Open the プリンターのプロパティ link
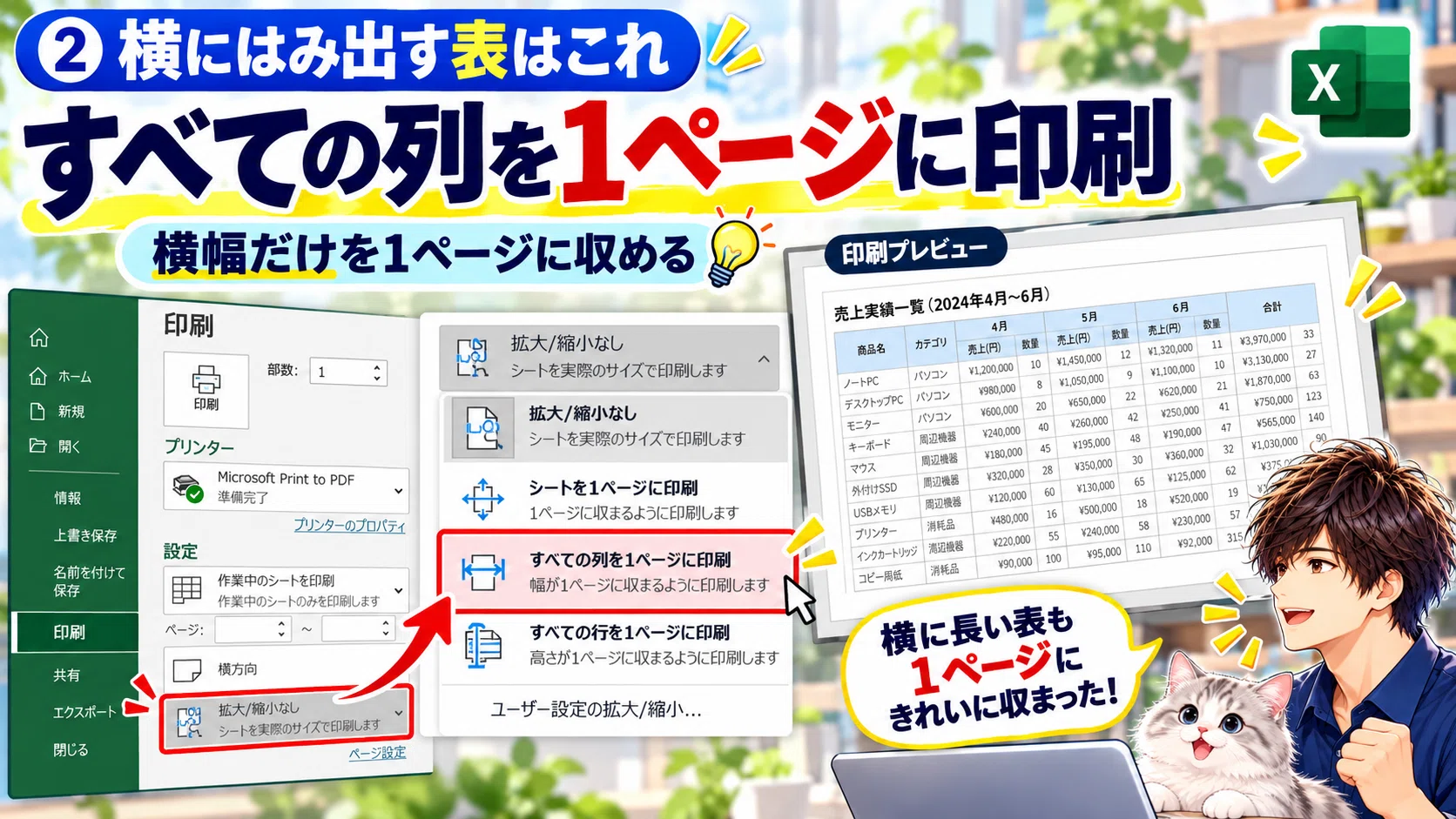 (x=349, y=525)
